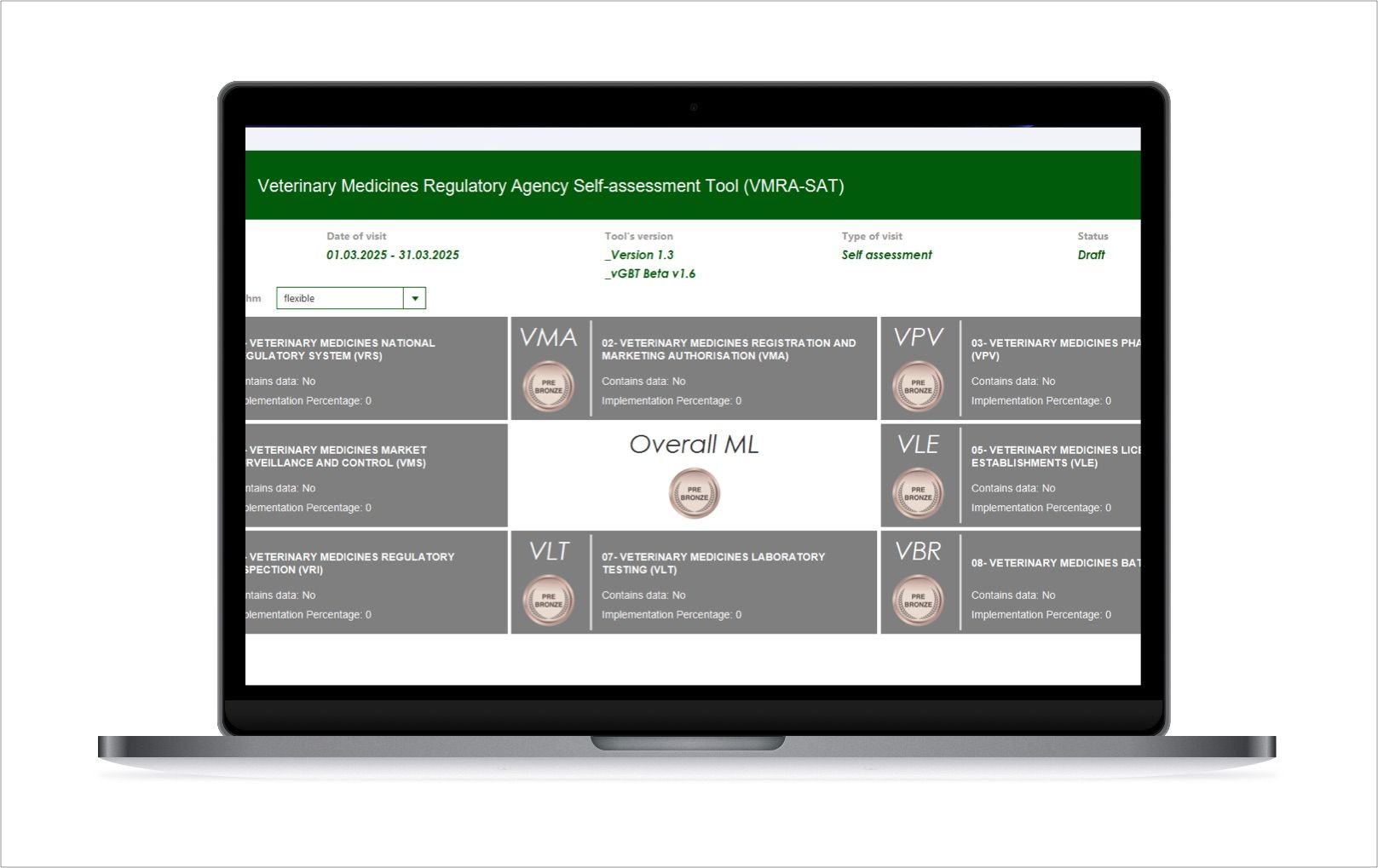
Task: Click the _vGBT Beta v1.6 text
Action: tap(650, 273)
